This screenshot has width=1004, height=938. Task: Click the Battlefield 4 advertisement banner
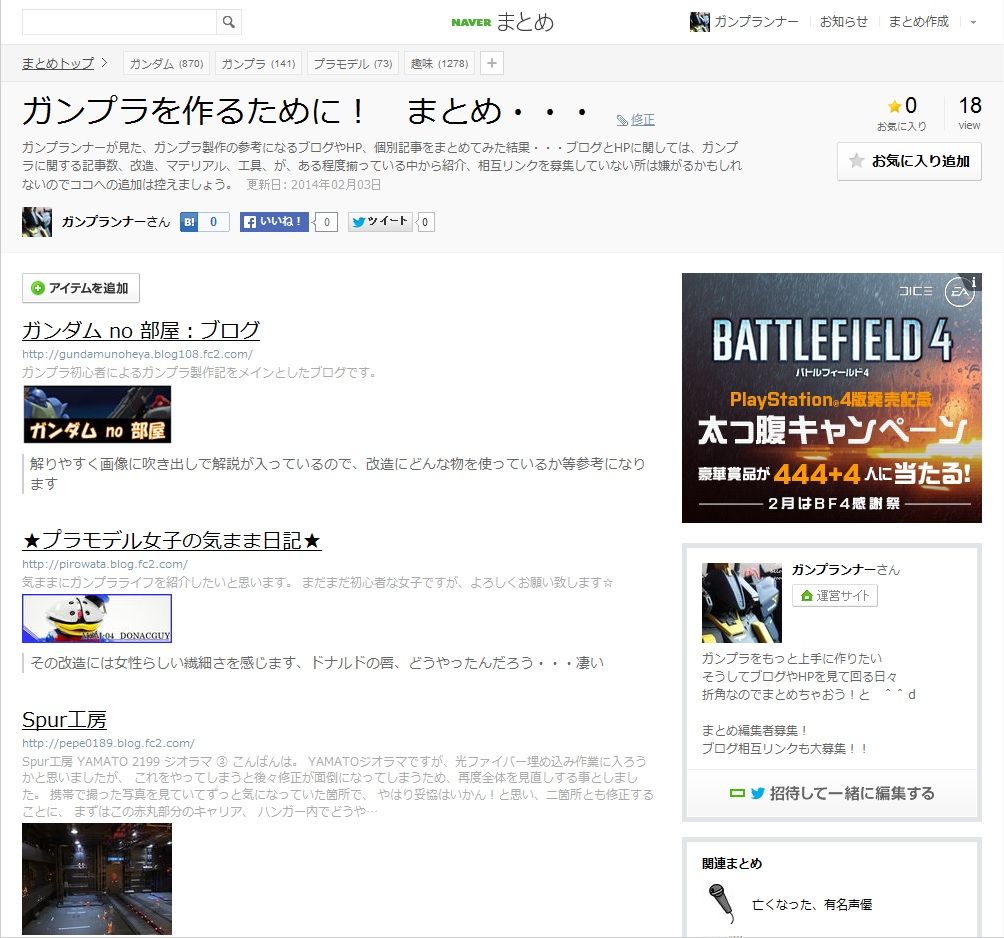832,398
